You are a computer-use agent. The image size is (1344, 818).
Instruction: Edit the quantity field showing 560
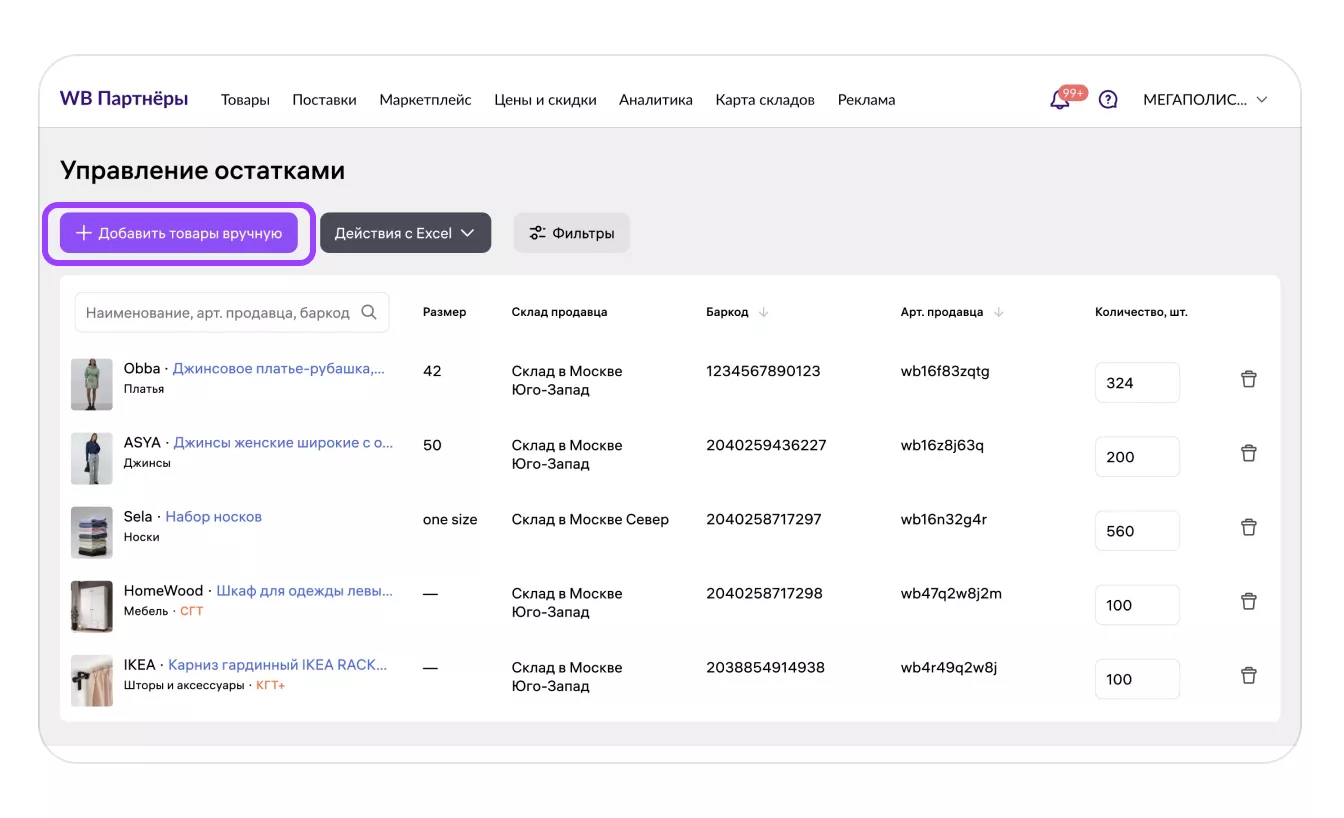(1137, 531)
